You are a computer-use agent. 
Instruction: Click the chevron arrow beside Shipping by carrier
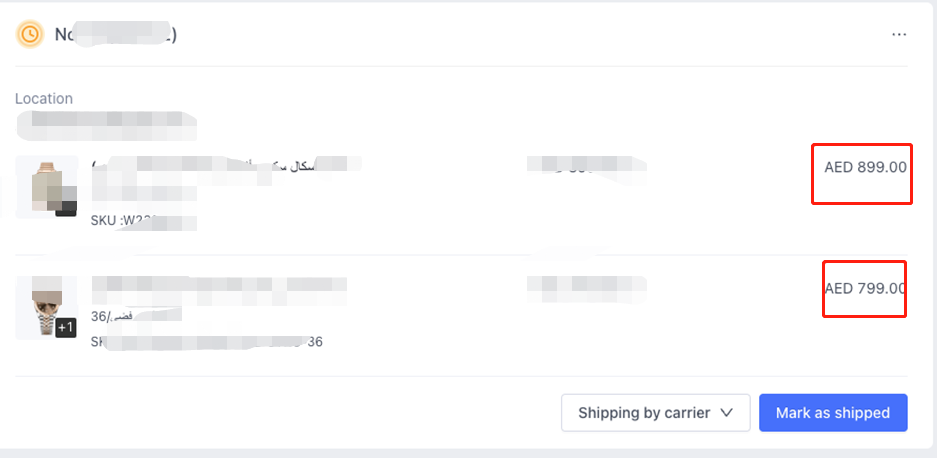[726, 413]
